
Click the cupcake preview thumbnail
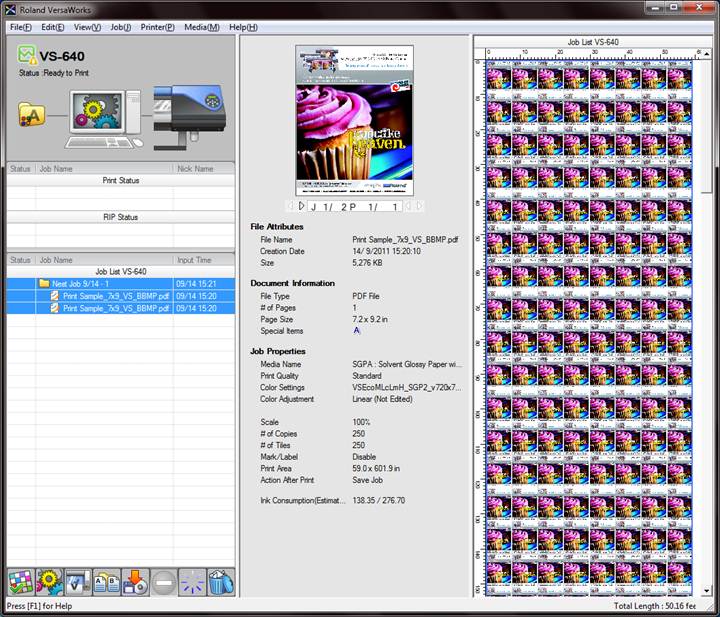(356, 120)
